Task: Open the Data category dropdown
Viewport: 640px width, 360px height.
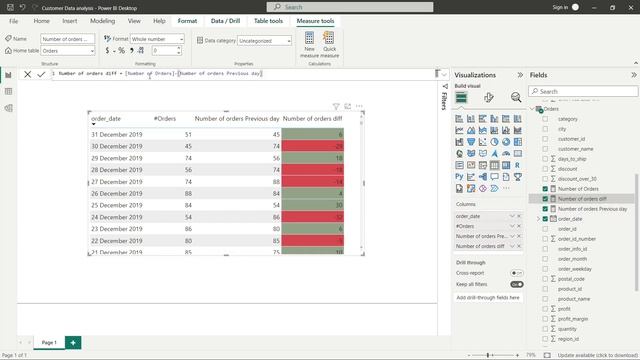Action: pyautogui.click(x=264, y=41)
